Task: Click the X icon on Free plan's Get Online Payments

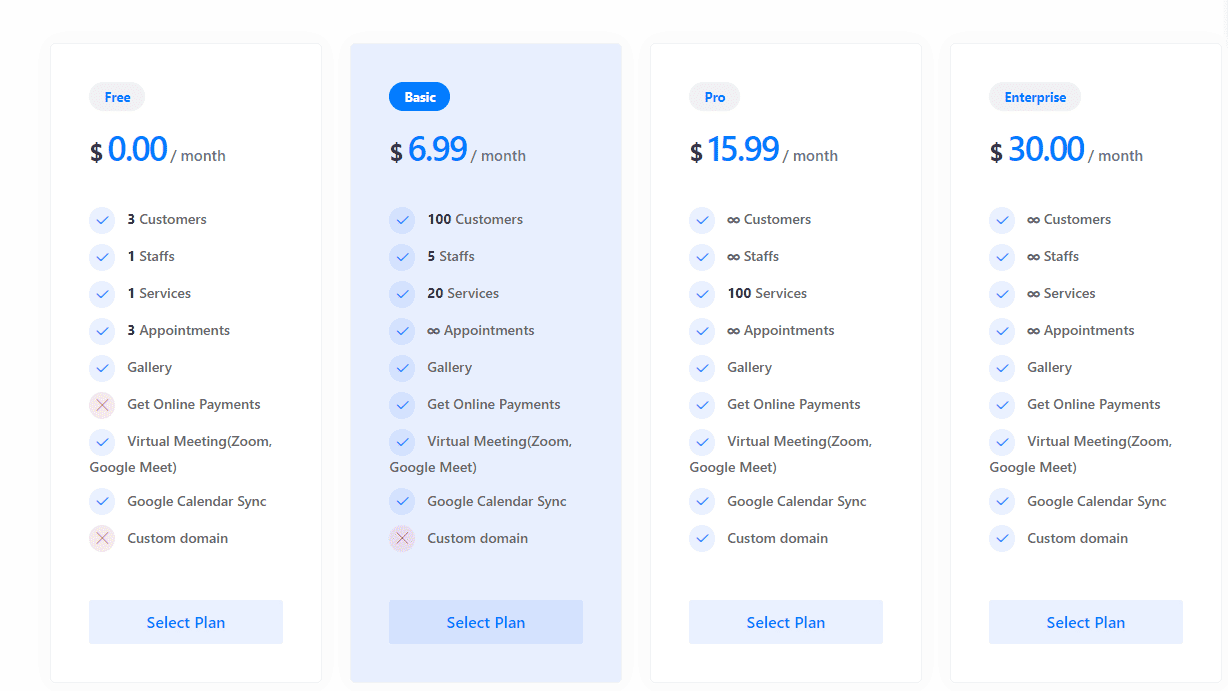Action: coord(102,405)
